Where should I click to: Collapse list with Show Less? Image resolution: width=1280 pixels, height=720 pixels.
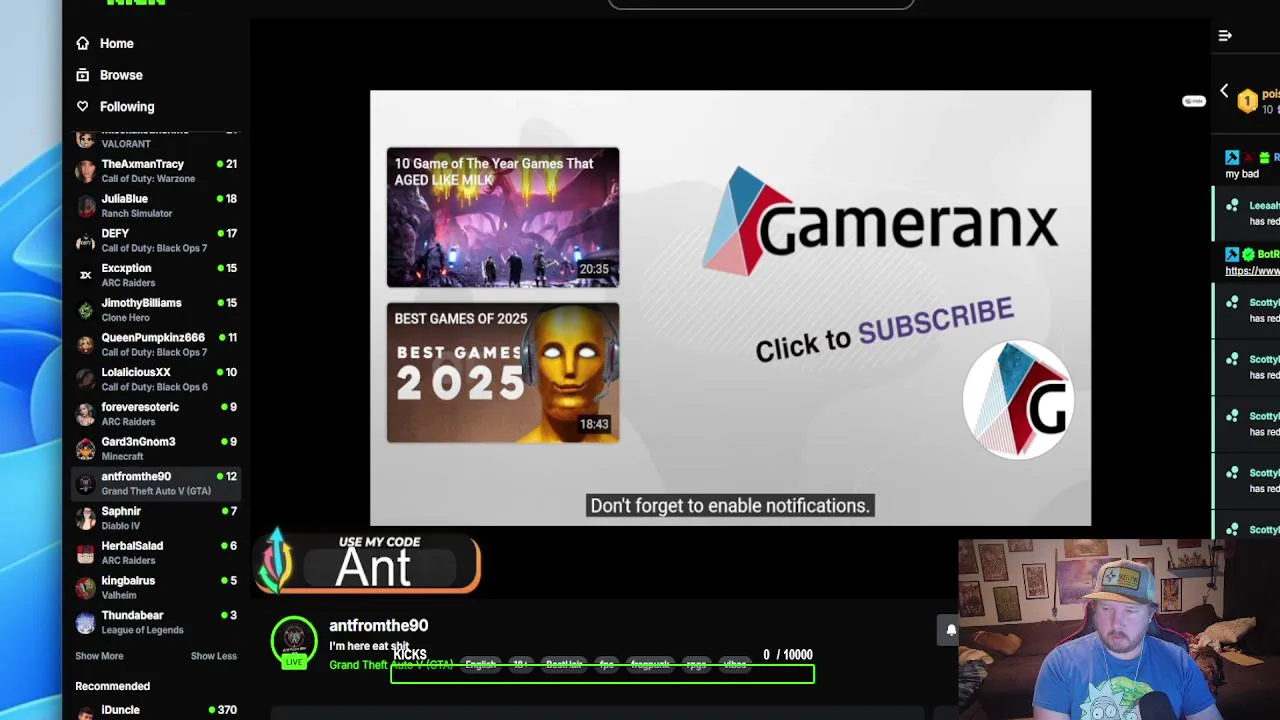(213, 656)
